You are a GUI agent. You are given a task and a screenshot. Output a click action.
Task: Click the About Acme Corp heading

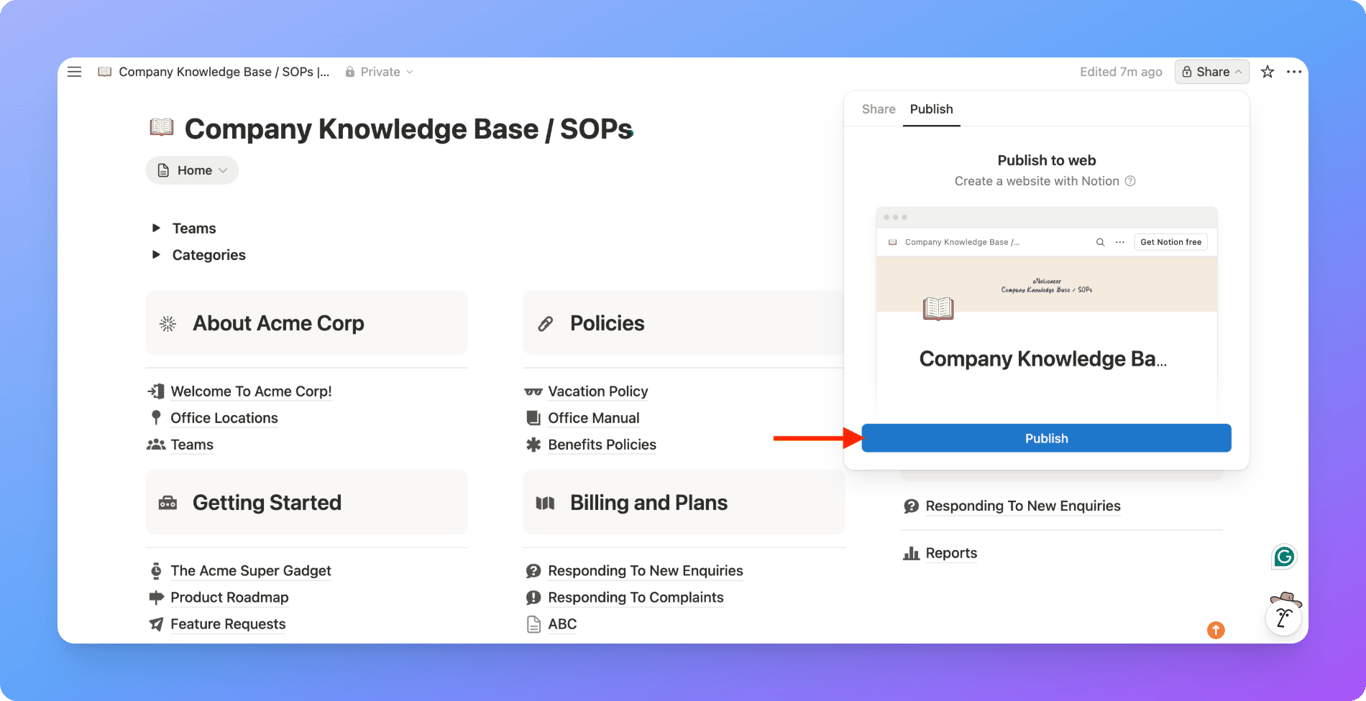point(278,323)
